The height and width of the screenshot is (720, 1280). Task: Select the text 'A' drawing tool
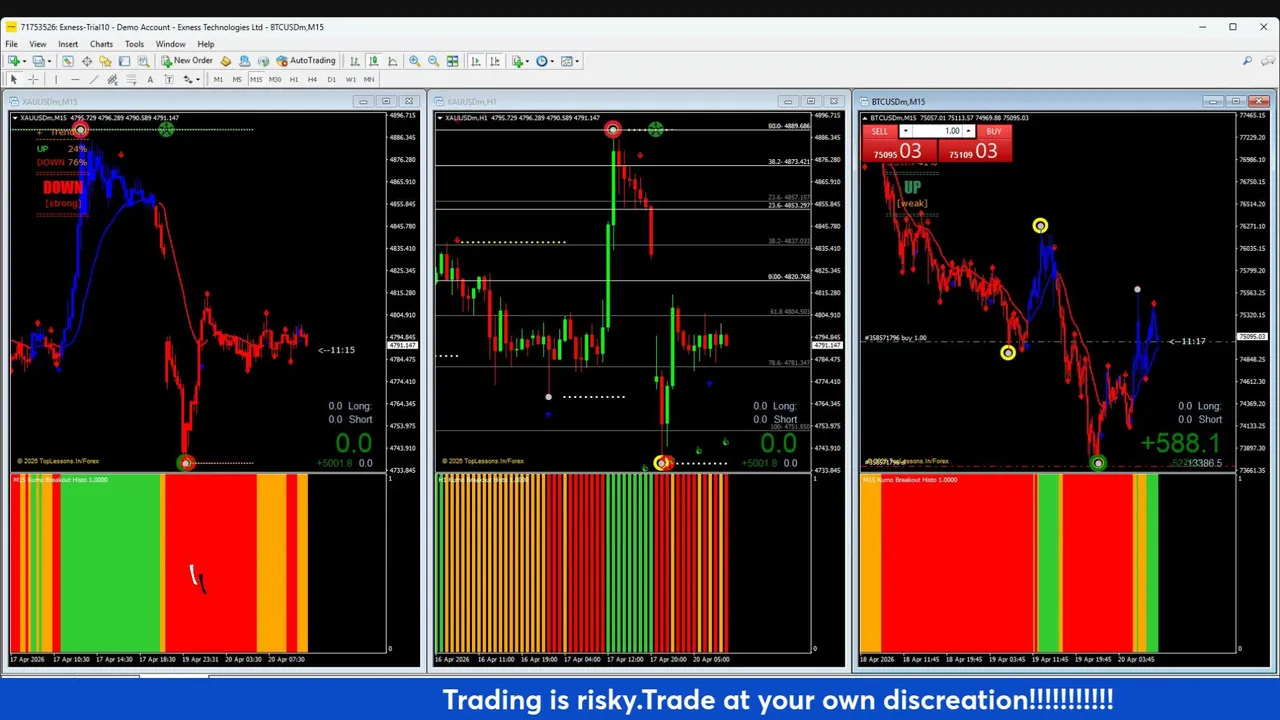150,79
